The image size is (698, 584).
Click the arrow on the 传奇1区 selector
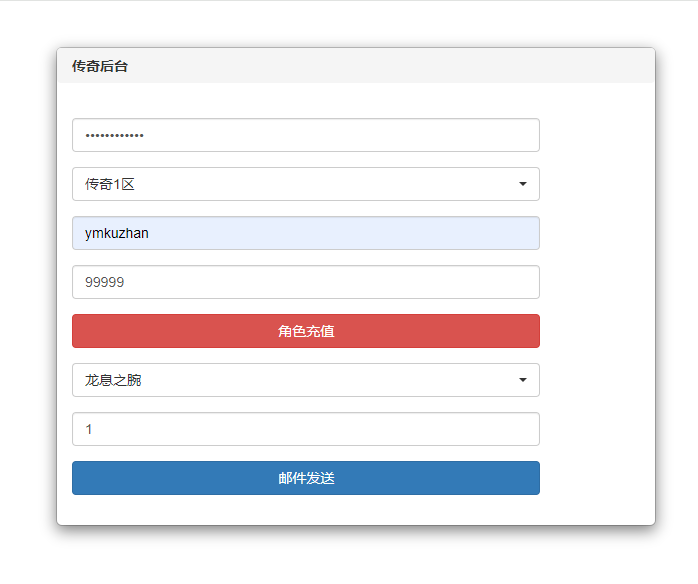[522, 184]
